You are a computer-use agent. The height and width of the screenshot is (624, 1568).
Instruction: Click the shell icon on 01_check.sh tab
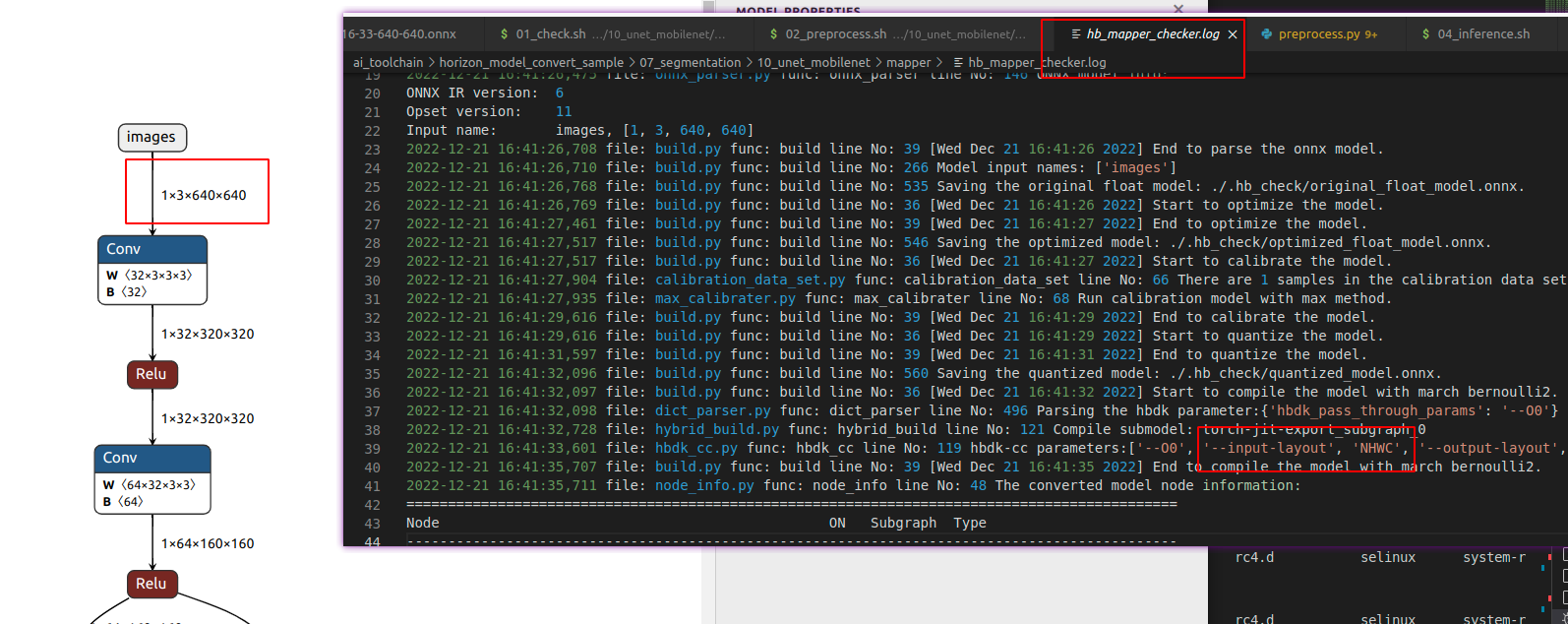pos(505,34)
